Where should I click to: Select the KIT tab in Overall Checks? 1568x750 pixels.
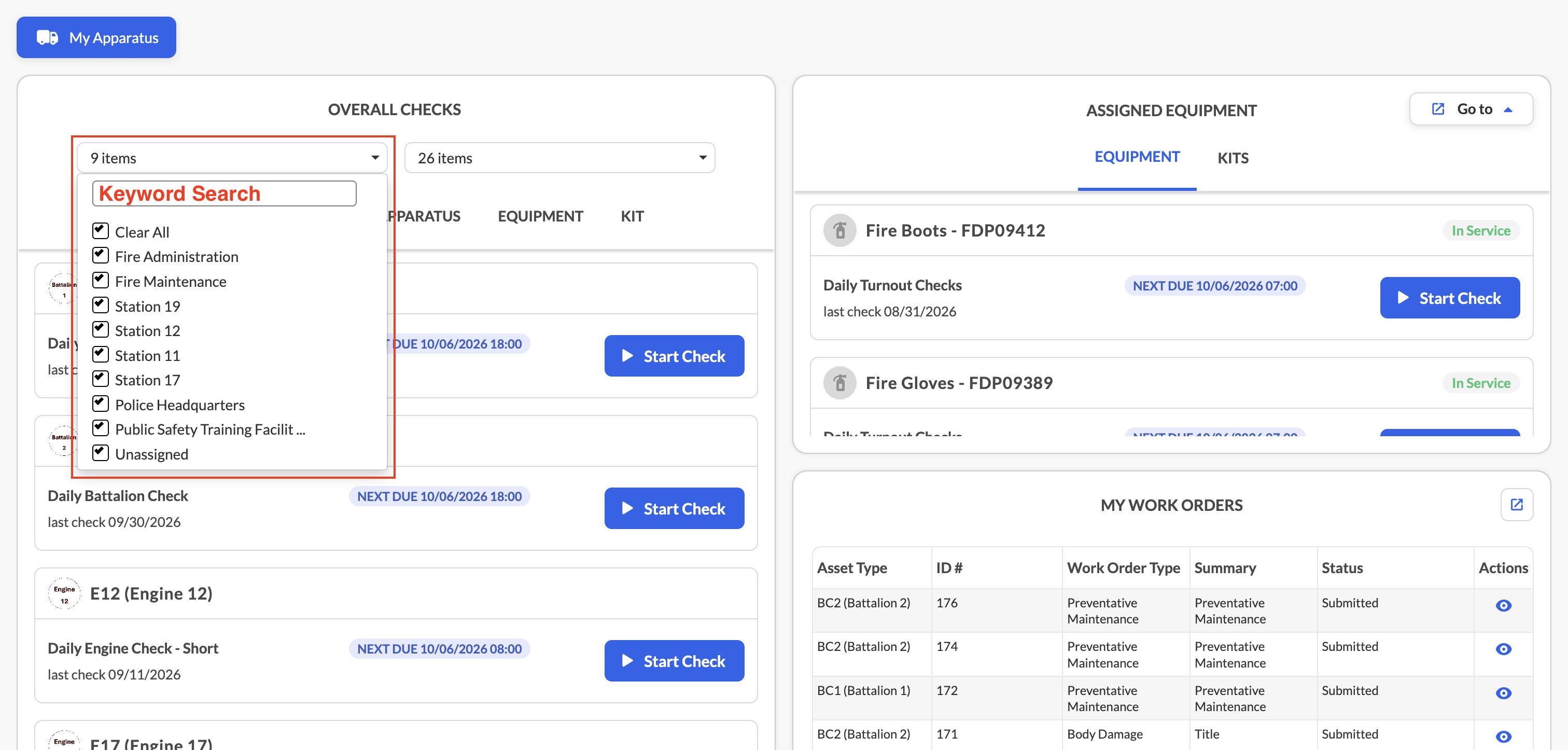pyautogui.click(x=632, y=216)
